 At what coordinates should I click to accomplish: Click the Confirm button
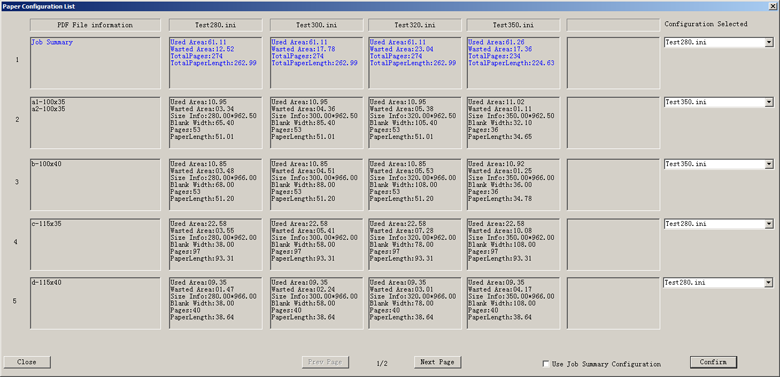(713, 362)
